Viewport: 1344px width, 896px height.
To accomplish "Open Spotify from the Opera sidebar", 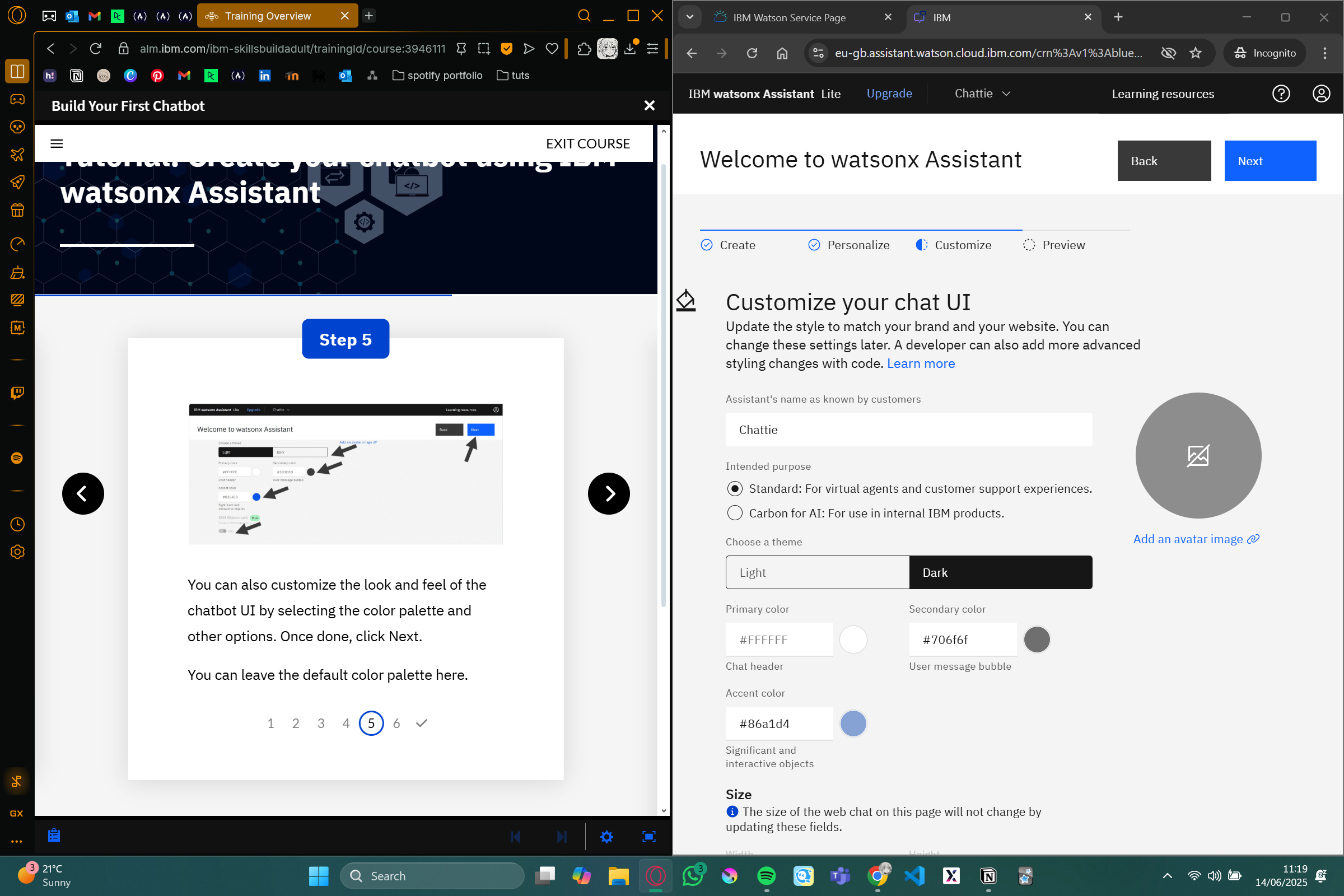I will tap(17, 458).
